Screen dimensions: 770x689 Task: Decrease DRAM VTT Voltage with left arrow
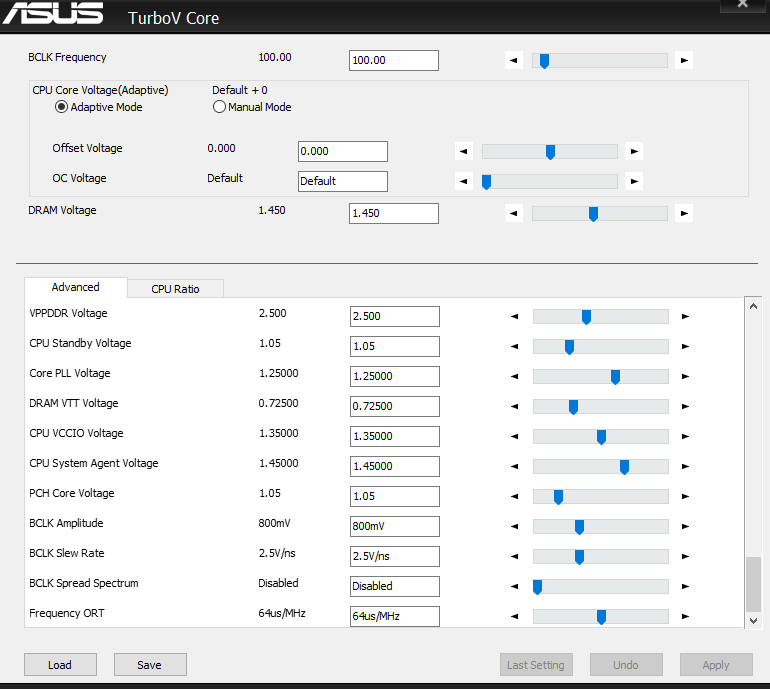514,406
